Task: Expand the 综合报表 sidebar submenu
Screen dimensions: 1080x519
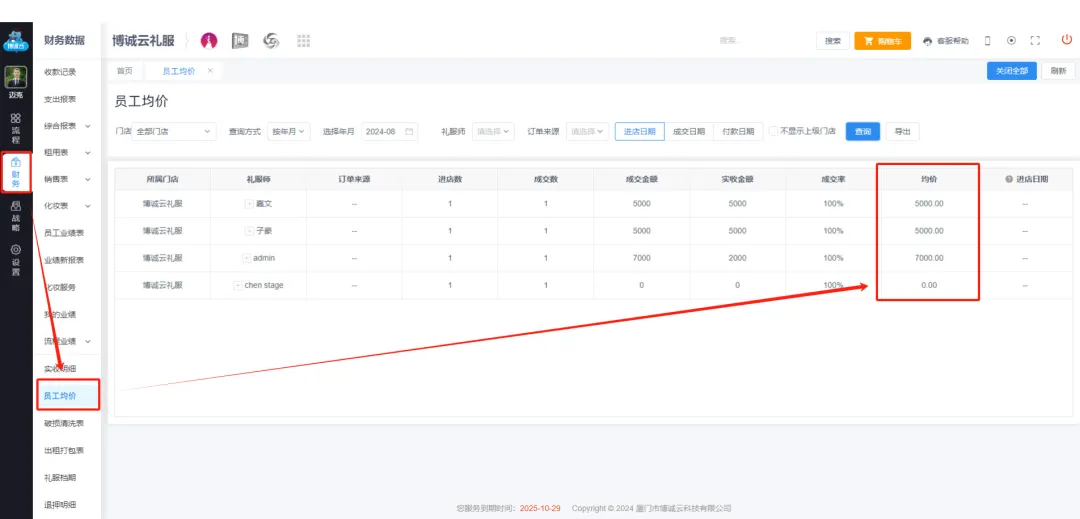Action: [67, 126]
